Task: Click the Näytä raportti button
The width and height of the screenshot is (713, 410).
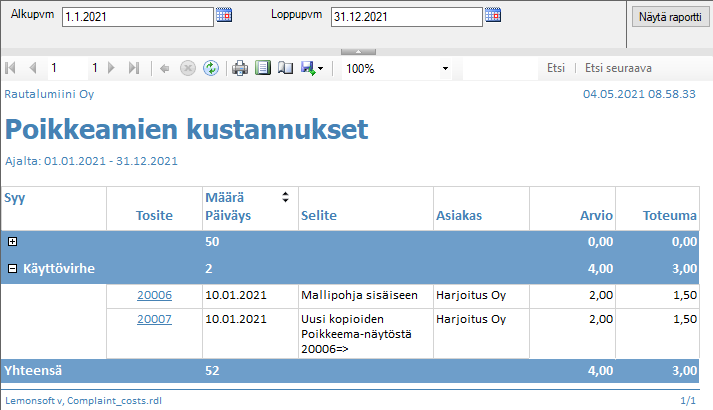Action: tap(670, 17)
